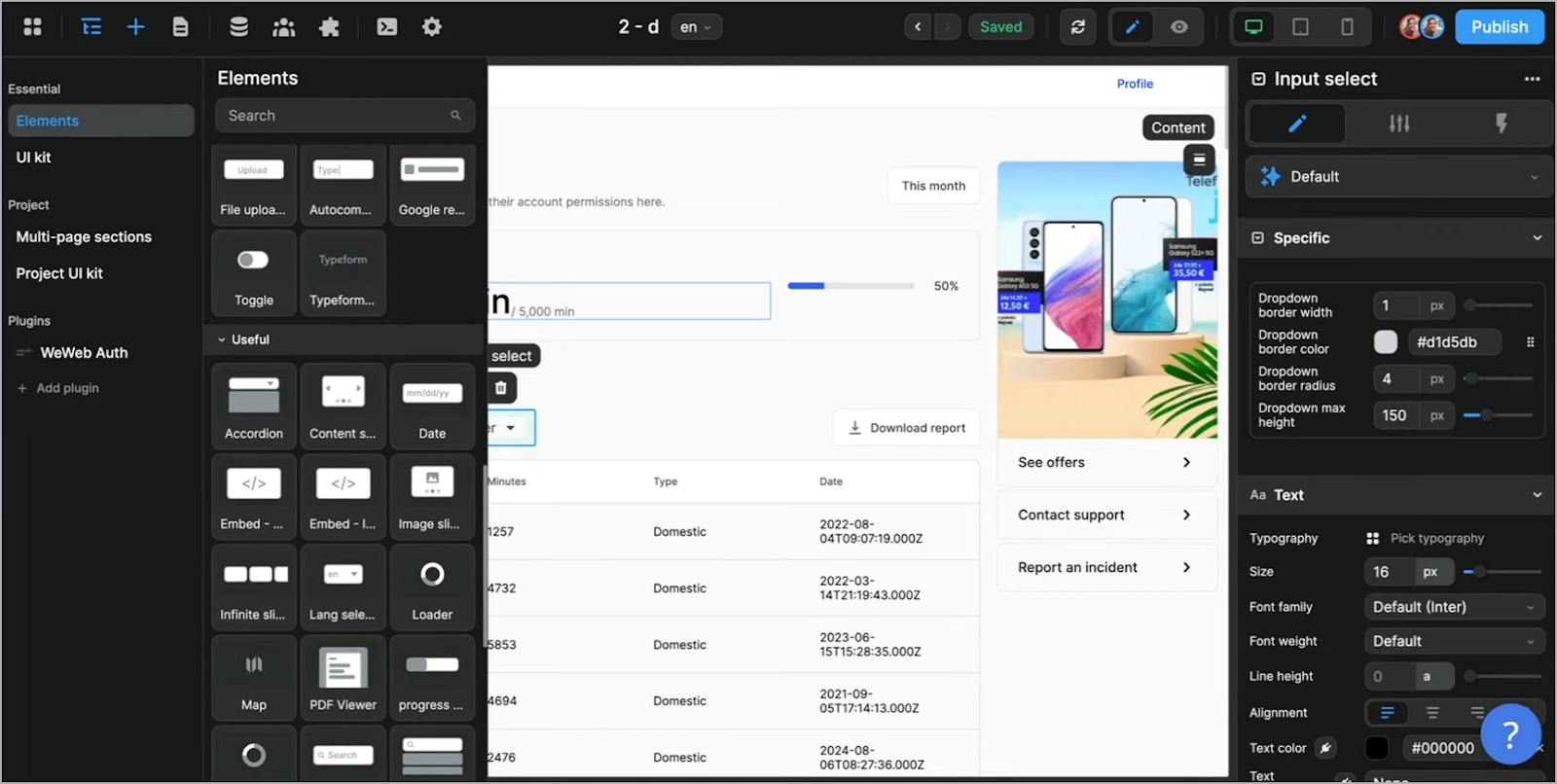1557x784 pixels.
Task: Pick the Map element
Action: 254,678
